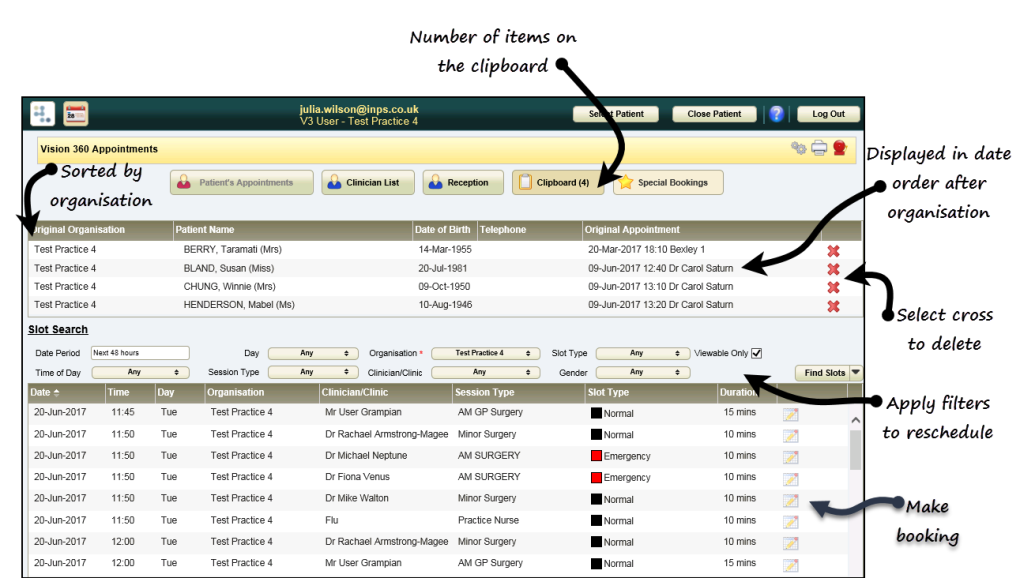
Task: Click the red Emergency swatch for Dr Michael Neptune
Action: (596, 456)
